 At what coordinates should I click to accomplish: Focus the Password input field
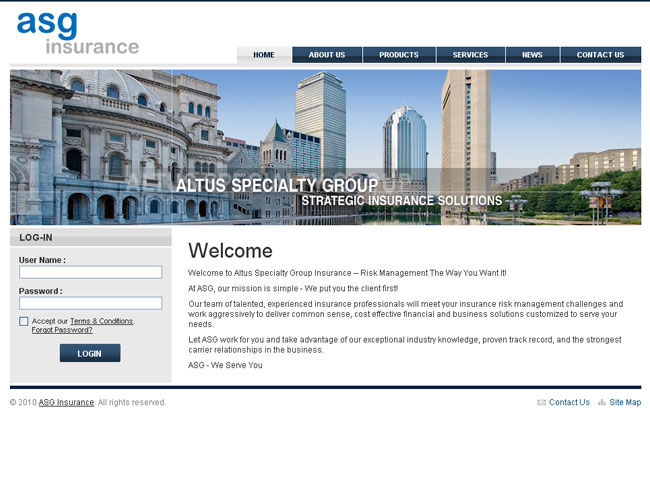90,303
